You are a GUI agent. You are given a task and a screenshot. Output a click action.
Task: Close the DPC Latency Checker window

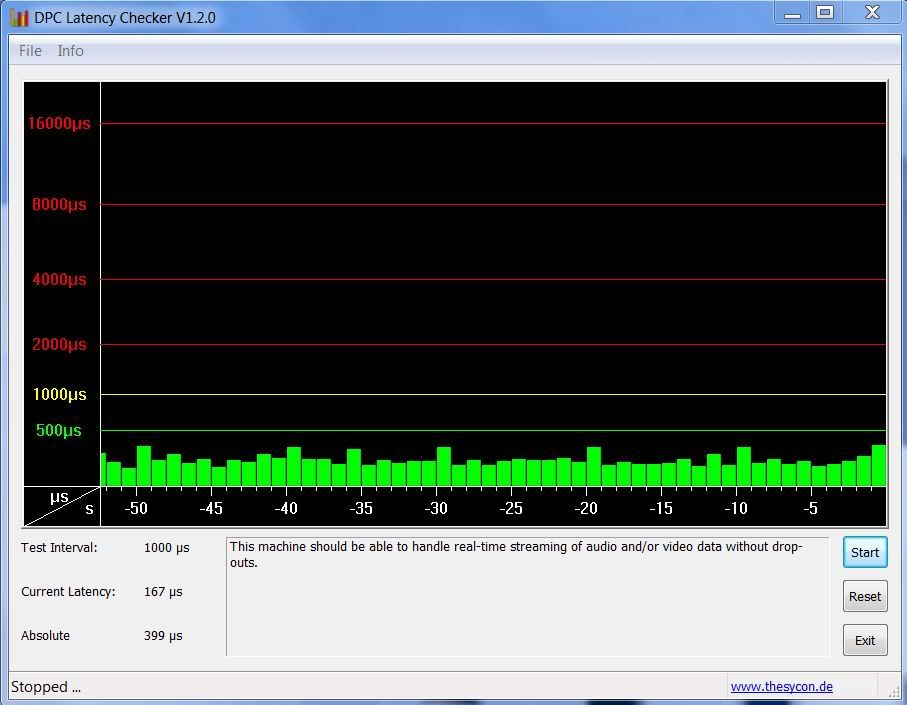pos(872,13)
